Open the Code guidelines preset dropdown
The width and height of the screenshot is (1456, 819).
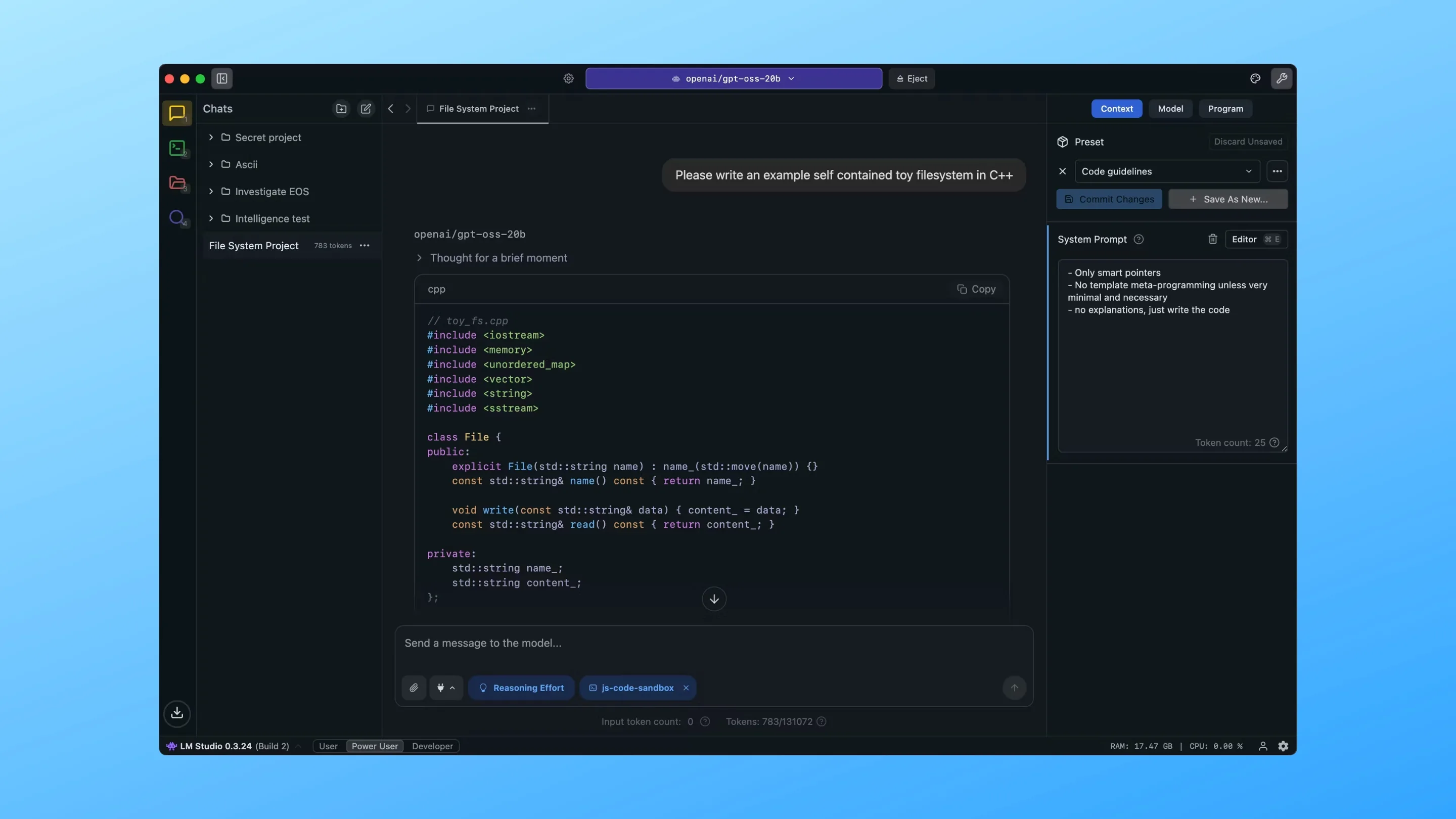1167,171
